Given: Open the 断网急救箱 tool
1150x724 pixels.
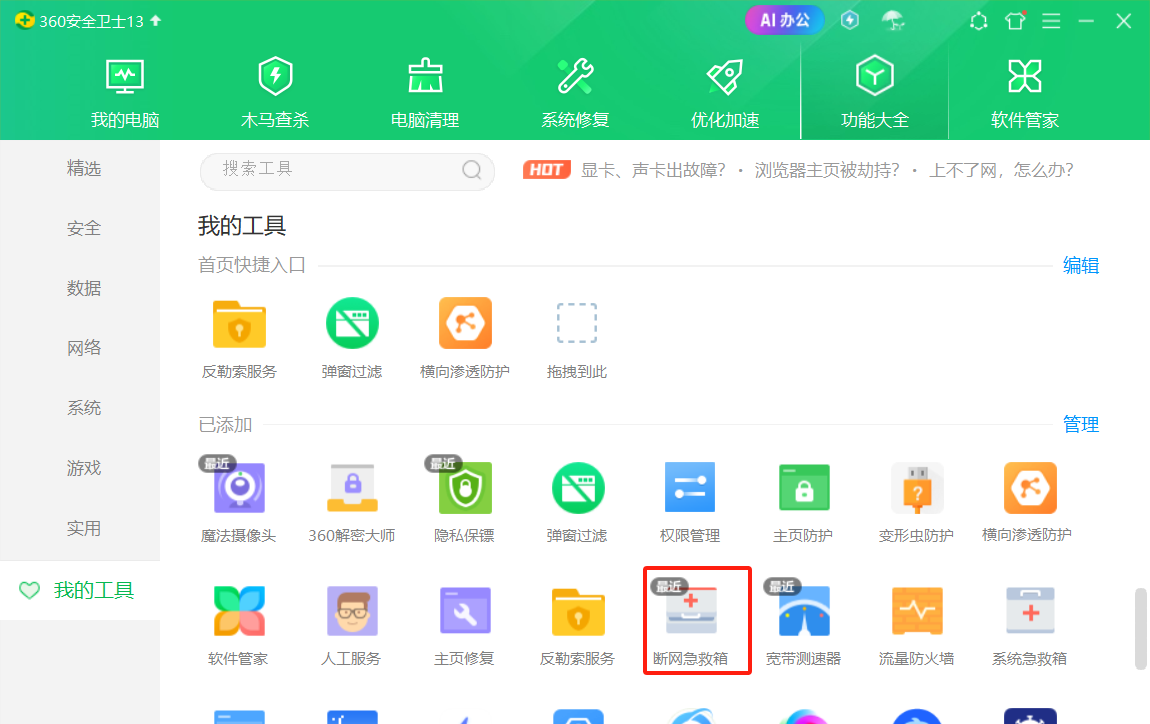Looking at the screenshot, I should (x=690, y=612).
